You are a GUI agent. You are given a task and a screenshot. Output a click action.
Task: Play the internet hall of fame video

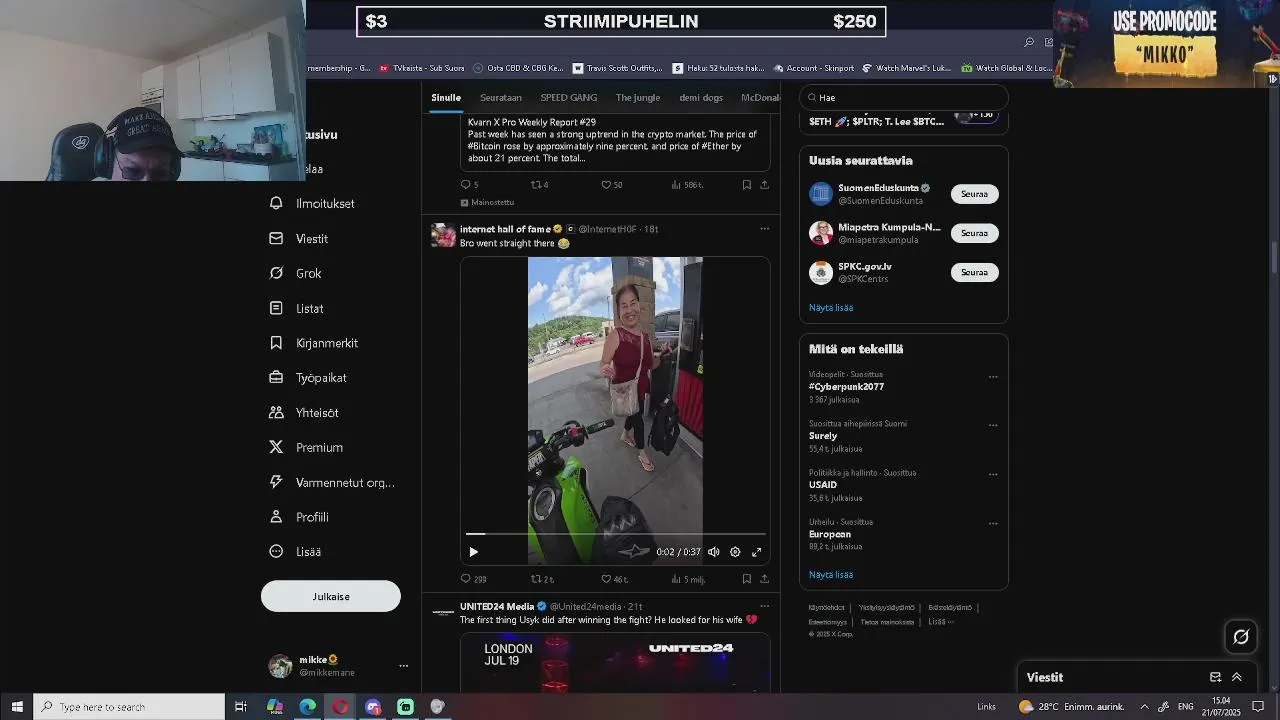tap(473, 552)
